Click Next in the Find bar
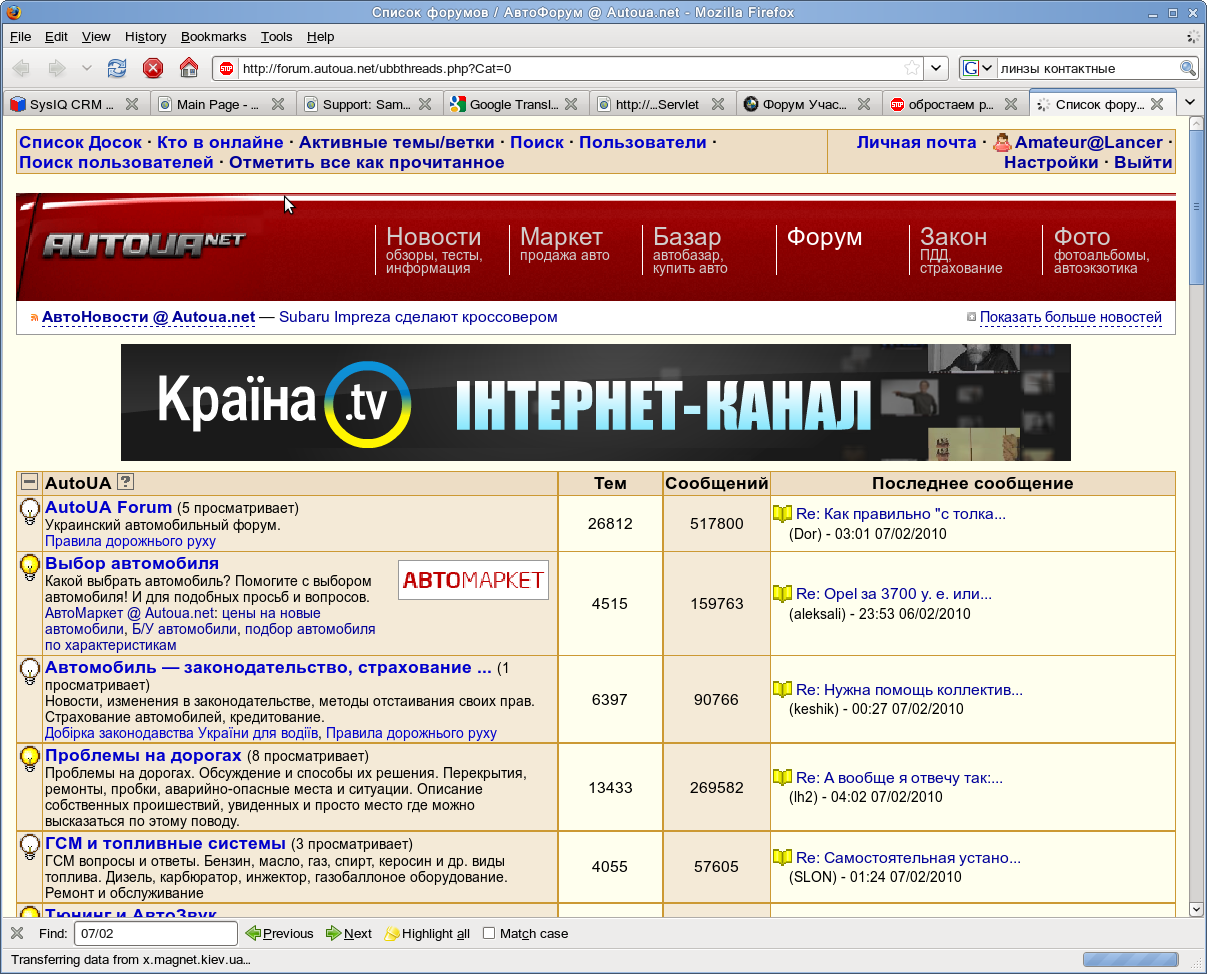This screenshot has height=974, width=1207. click(348, 933)
